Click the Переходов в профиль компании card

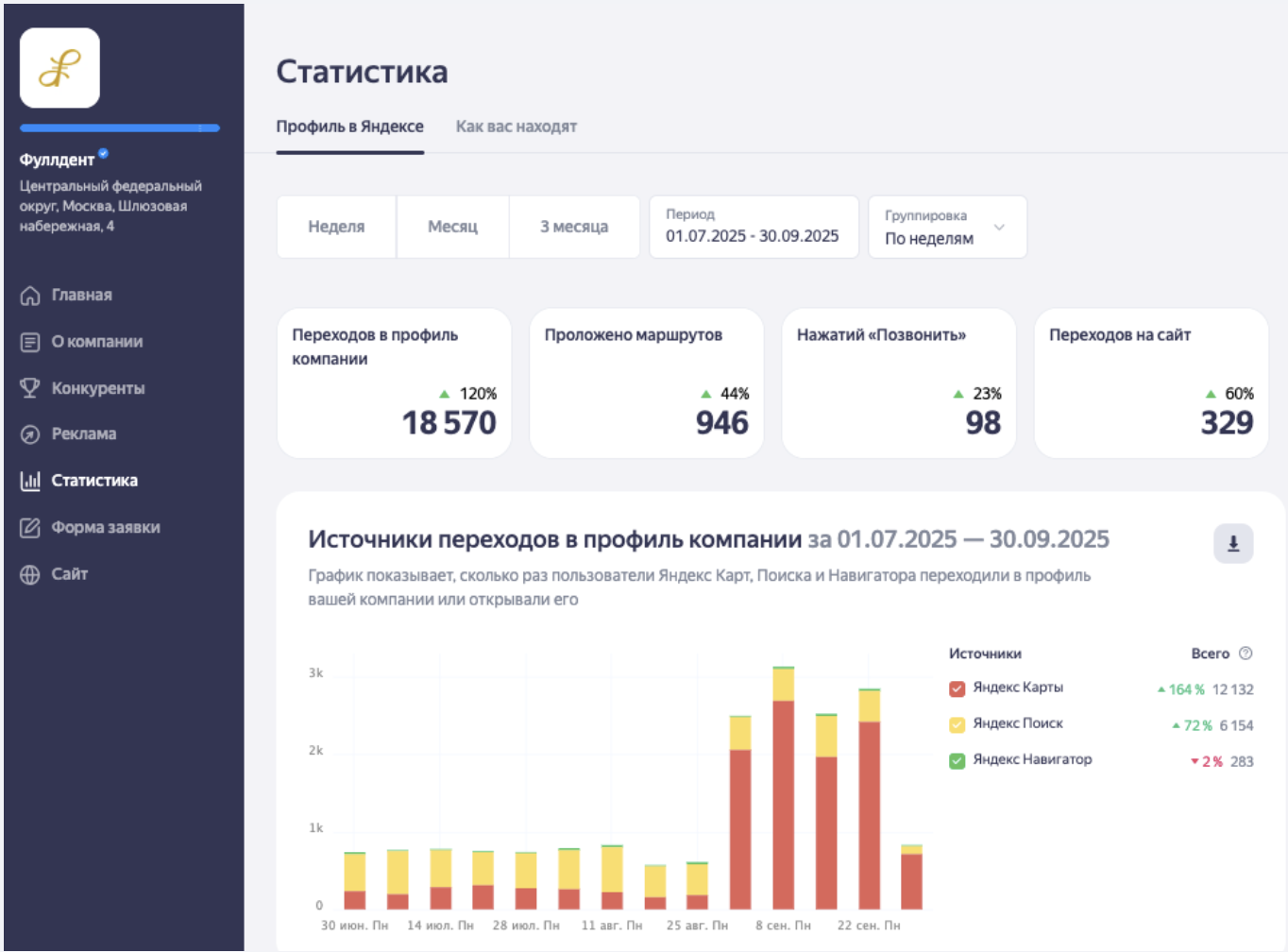(x=394, y=383)
